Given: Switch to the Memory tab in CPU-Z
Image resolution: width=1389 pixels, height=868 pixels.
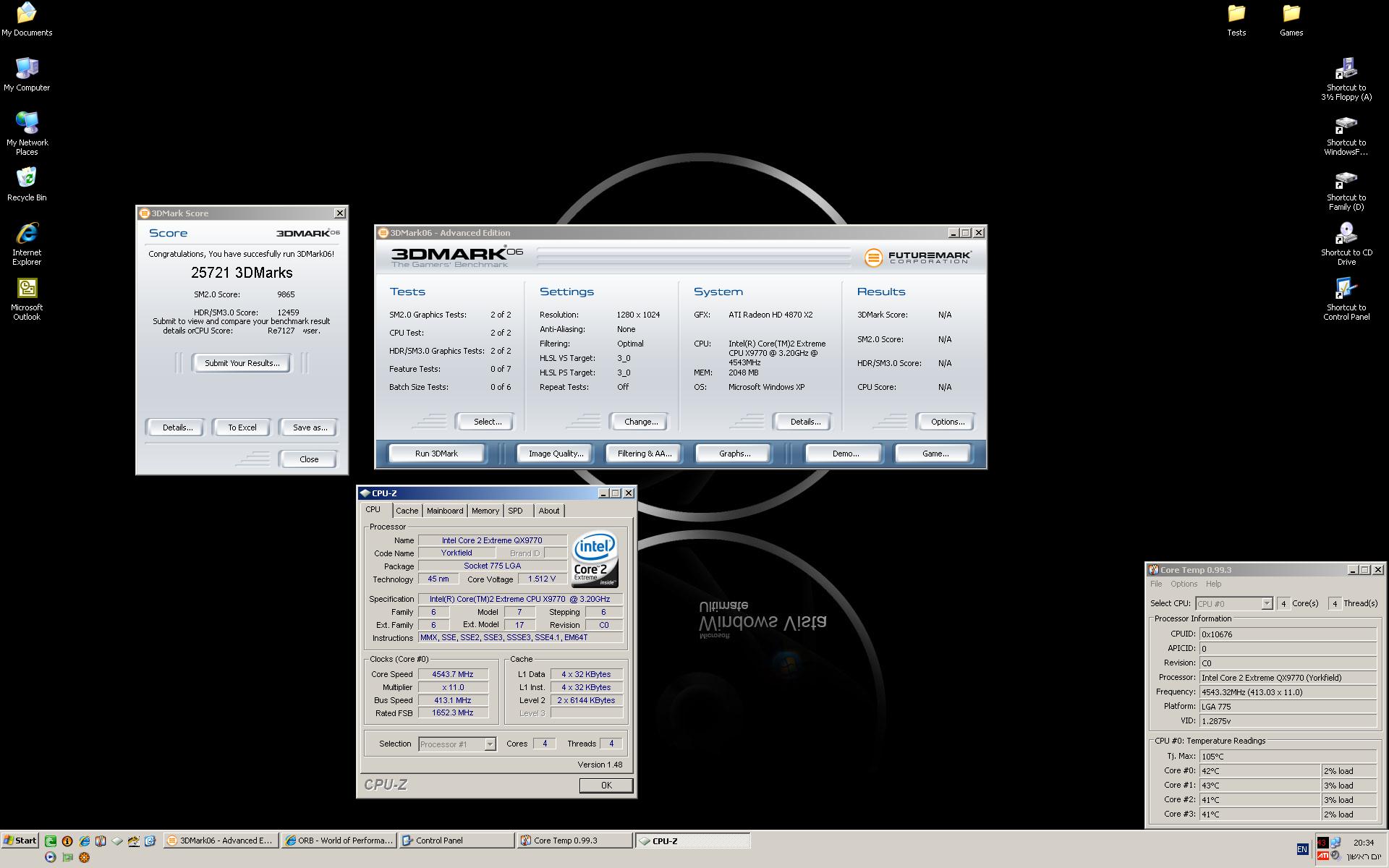Looking at the screenshot, I should click(485, 511).
